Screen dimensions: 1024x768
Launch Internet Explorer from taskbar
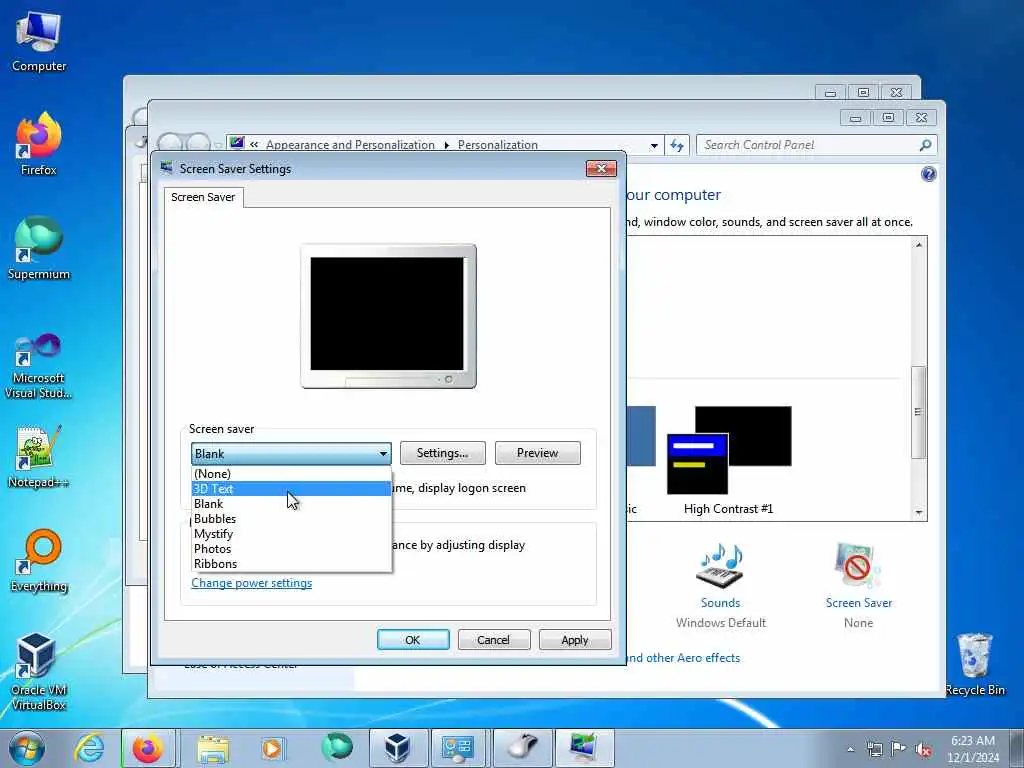tap(89, 748)
